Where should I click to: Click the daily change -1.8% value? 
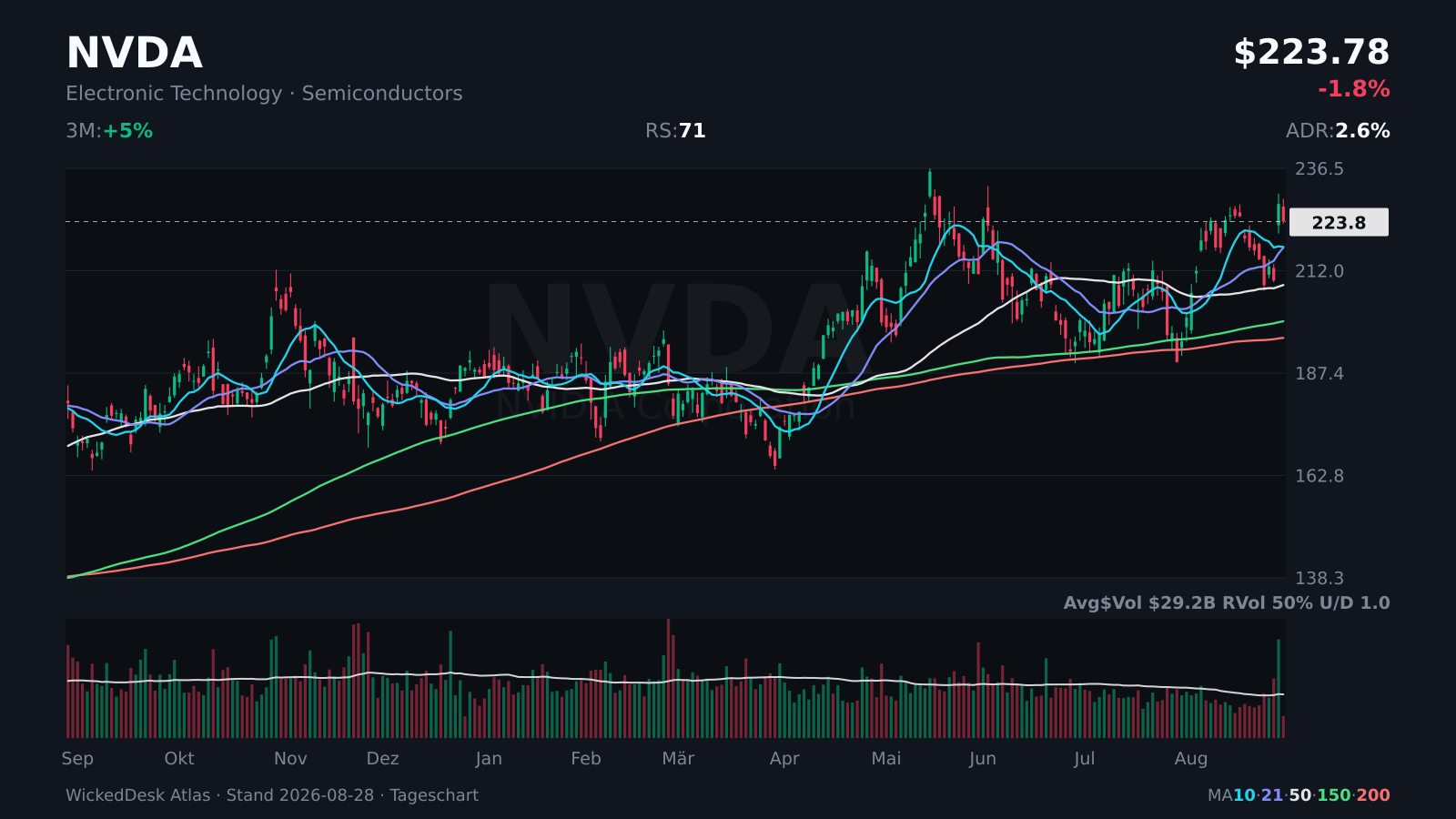pyautogui.click(x=1354, y=89)
